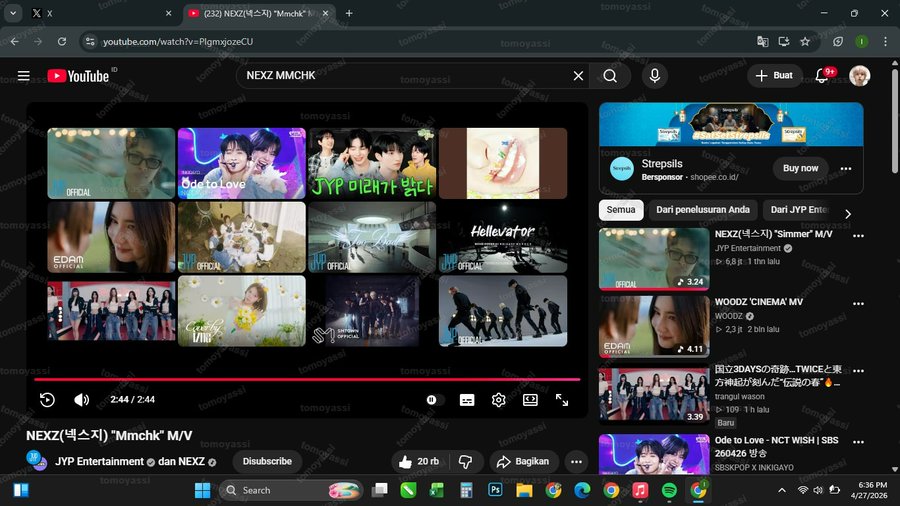Click the red video progress bar
The image size is (900, 506).
307,379
